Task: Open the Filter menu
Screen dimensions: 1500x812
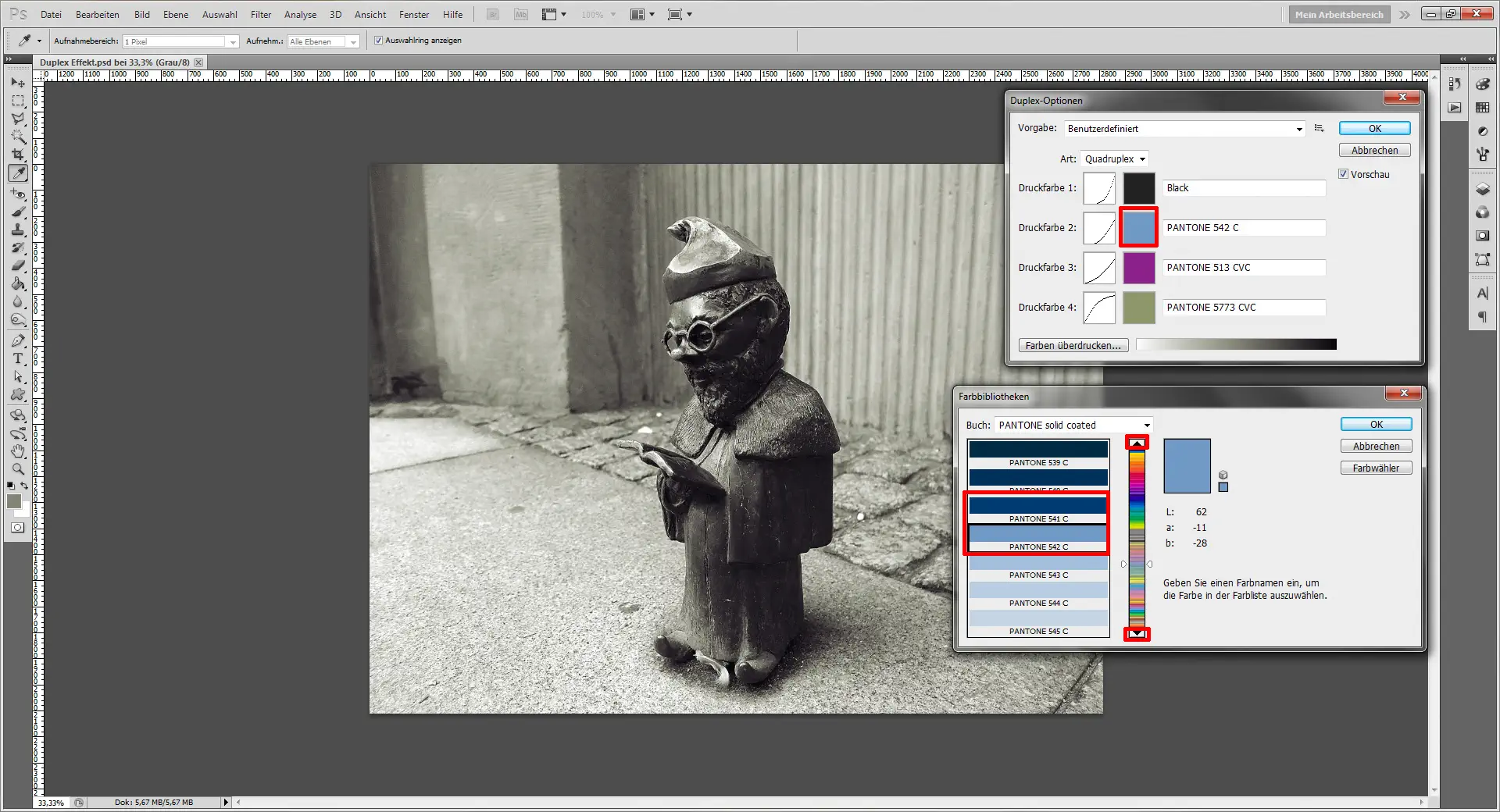Action: click(261, 14)
